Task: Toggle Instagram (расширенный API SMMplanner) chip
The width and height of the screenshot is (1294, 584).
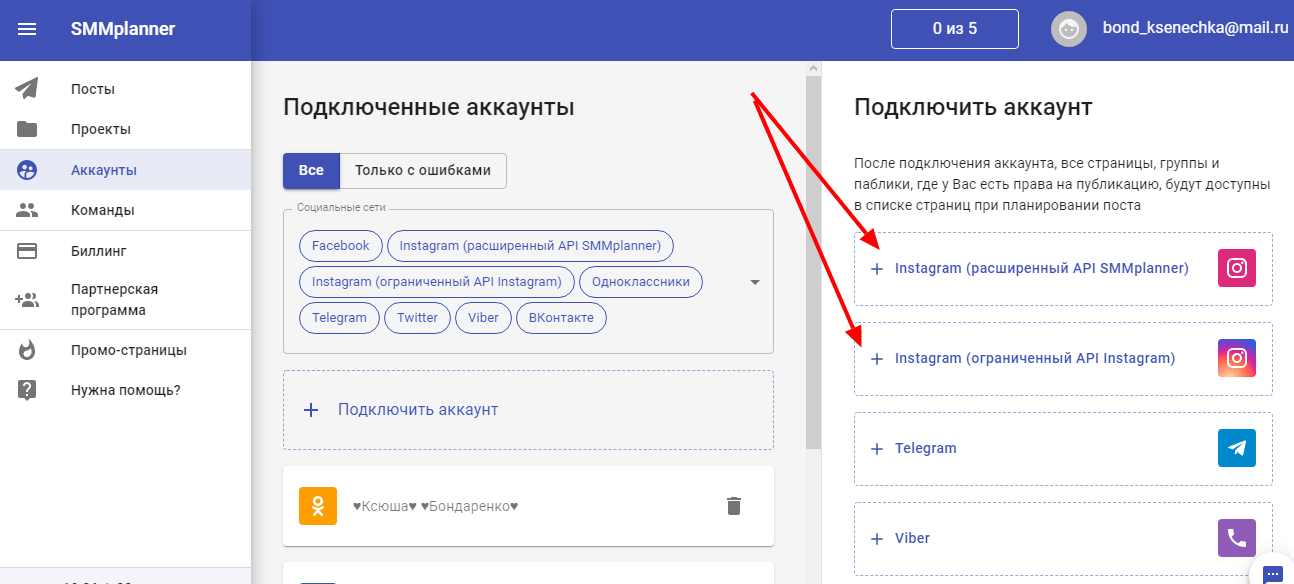Action: click(530, 246)
